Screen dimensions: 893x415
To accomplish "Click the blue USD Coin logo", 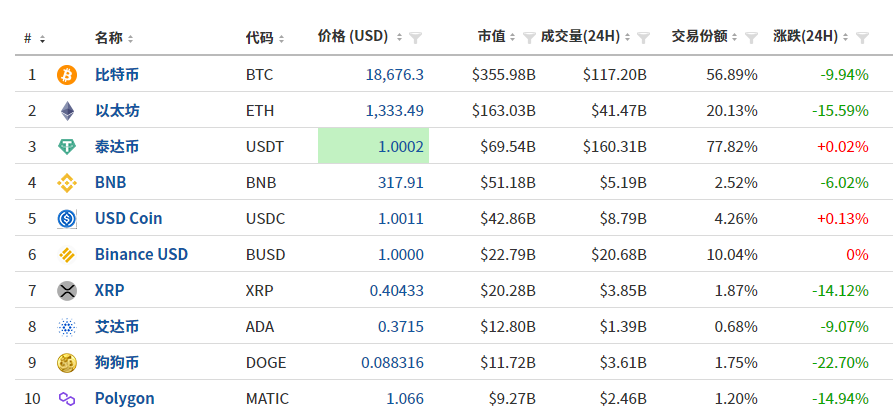I will pyautogui.click(x=67, y=219).
